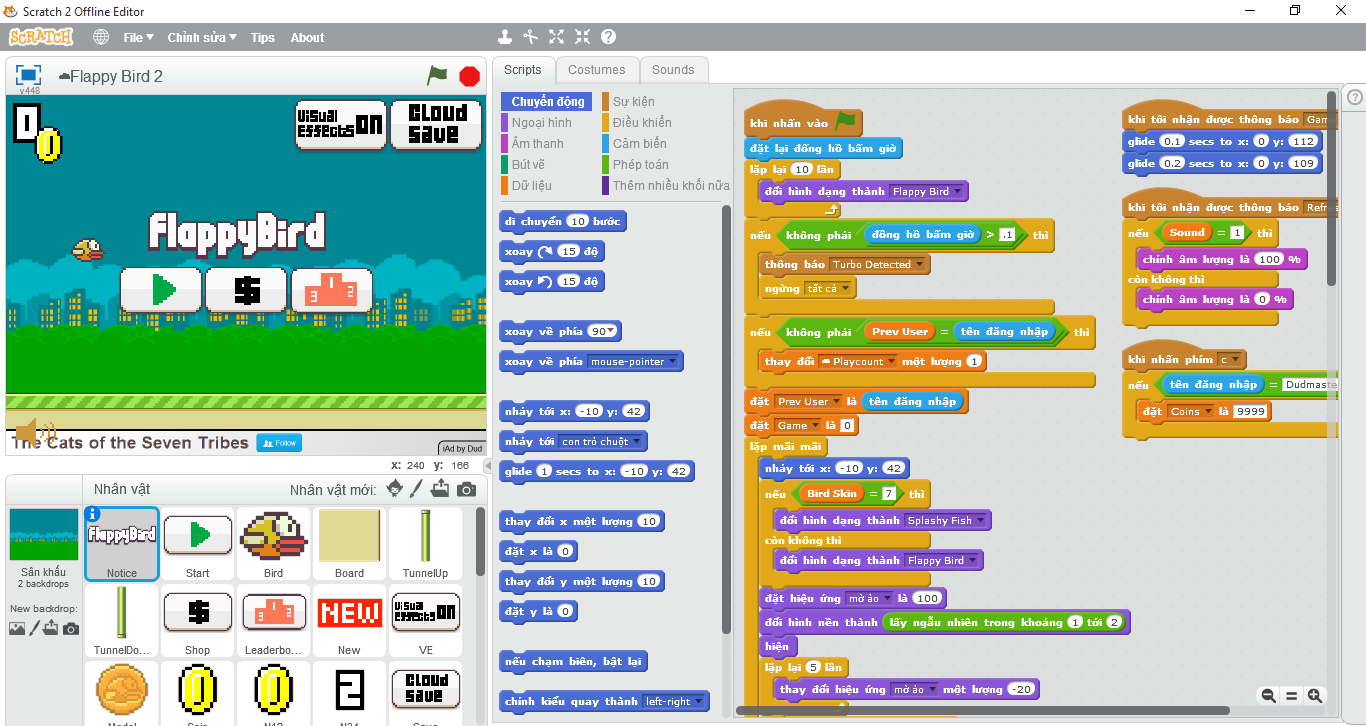
Task: Open info for the Notice sprite
Action: (x=93, y=514)
